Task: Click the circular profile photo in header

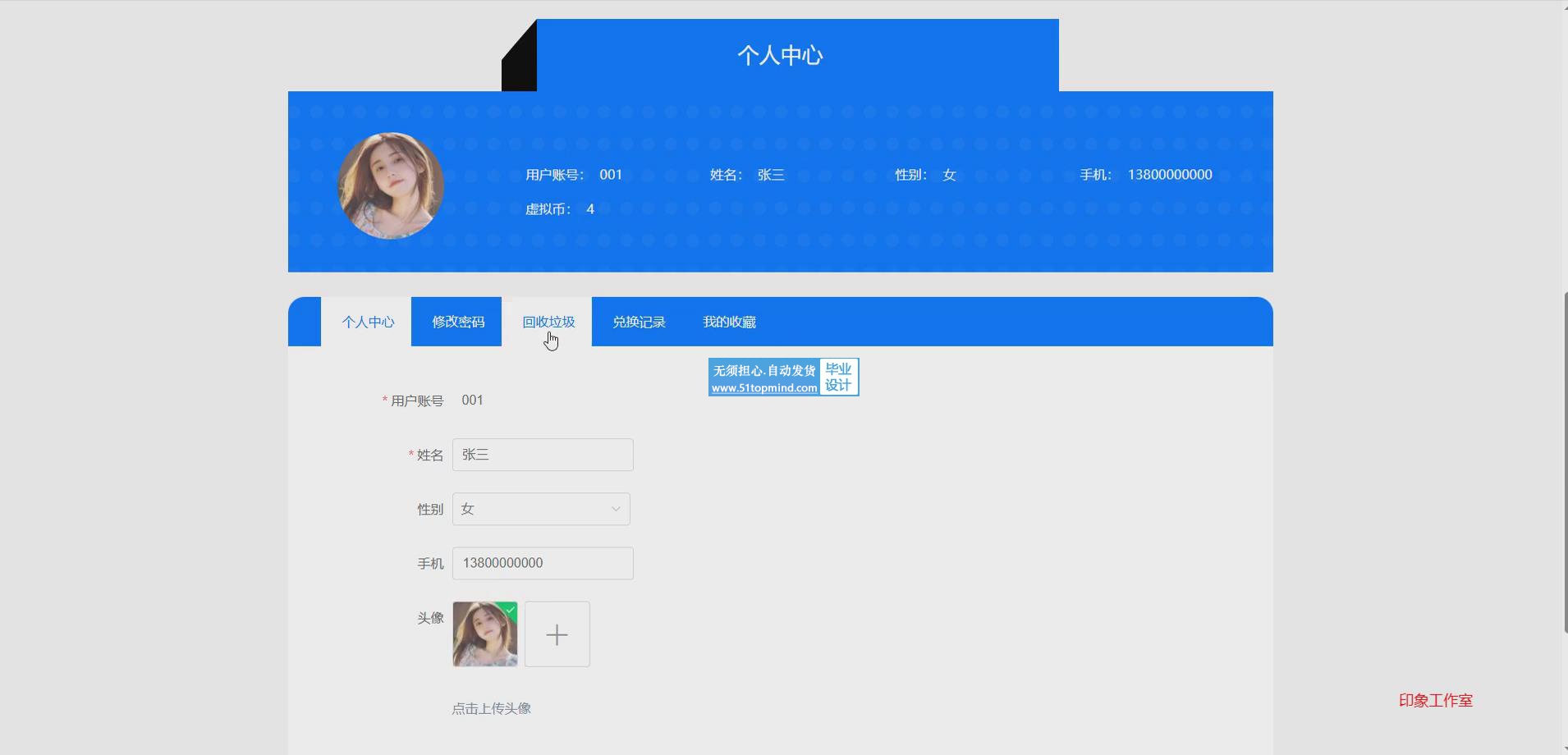Action: click(391, 185)
